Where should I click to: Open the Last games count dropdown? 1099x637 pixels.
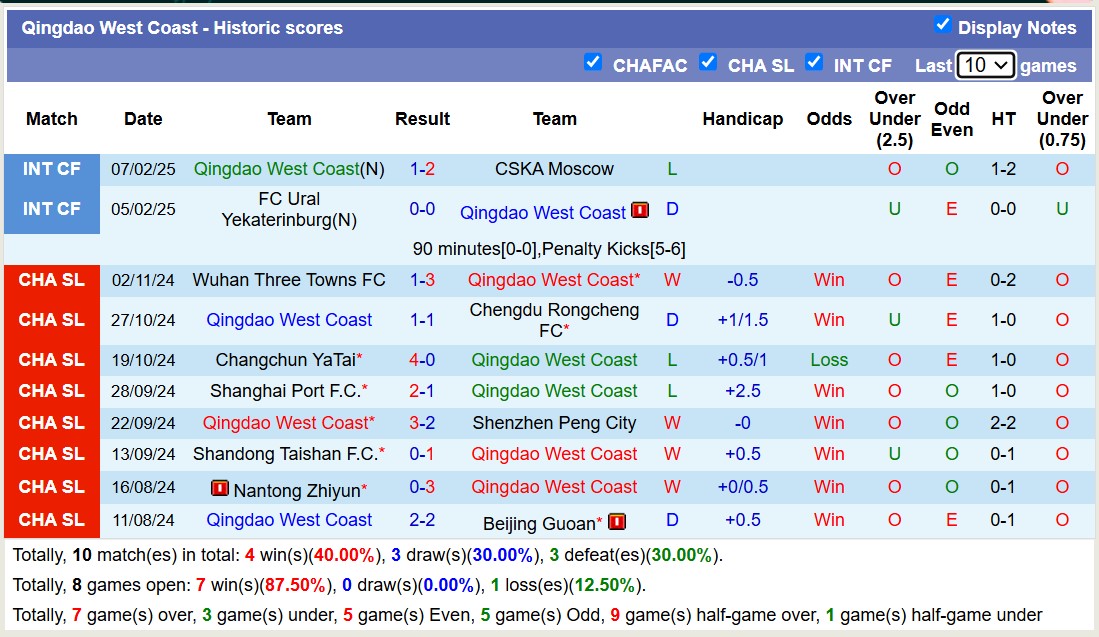987,64
